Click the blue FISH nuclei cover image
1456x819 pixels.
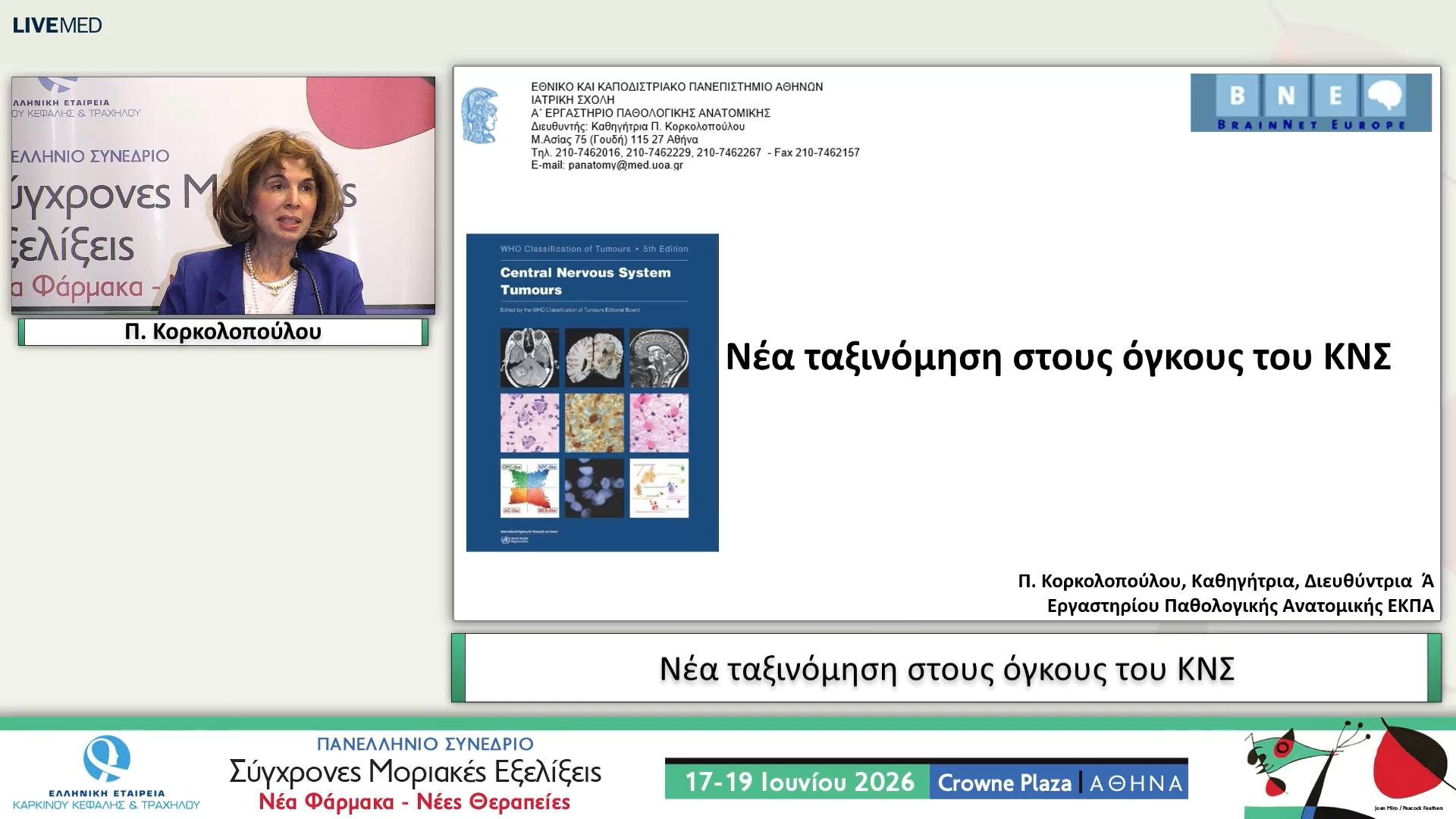[595, 488]
